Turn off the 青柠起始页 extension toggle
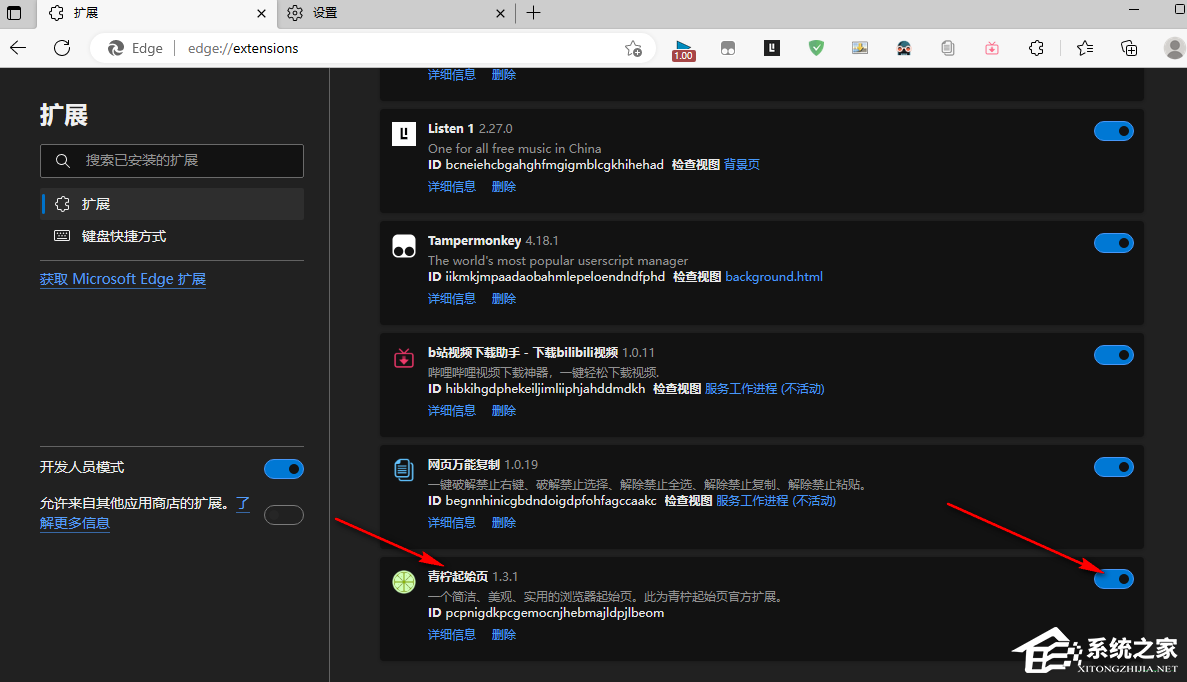 (x=1113, y=579)
